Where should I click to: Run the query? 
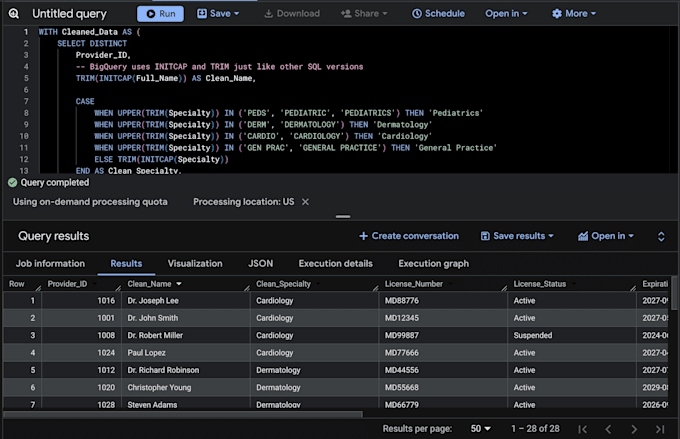click(x=160, y=14)
